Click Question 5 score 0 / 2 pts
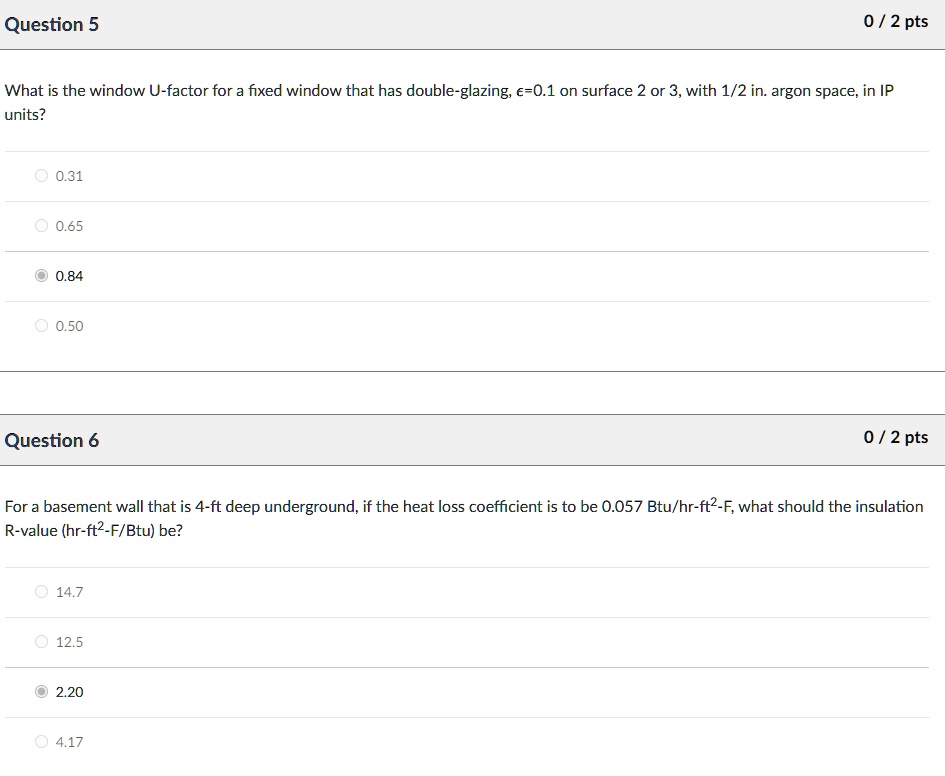Screen dimensions: 945x776 click(896, 21)
